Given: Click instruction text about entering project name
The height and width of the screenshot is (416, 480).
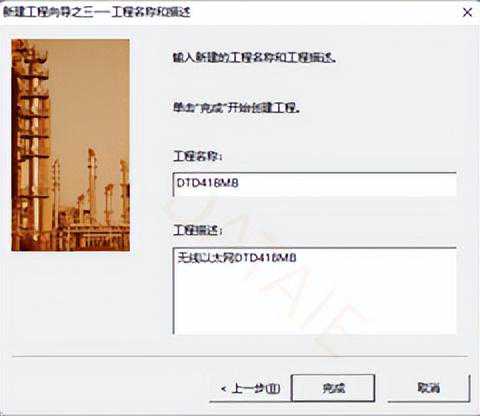Looking at the screenshot, I should [x=254, y=58].
